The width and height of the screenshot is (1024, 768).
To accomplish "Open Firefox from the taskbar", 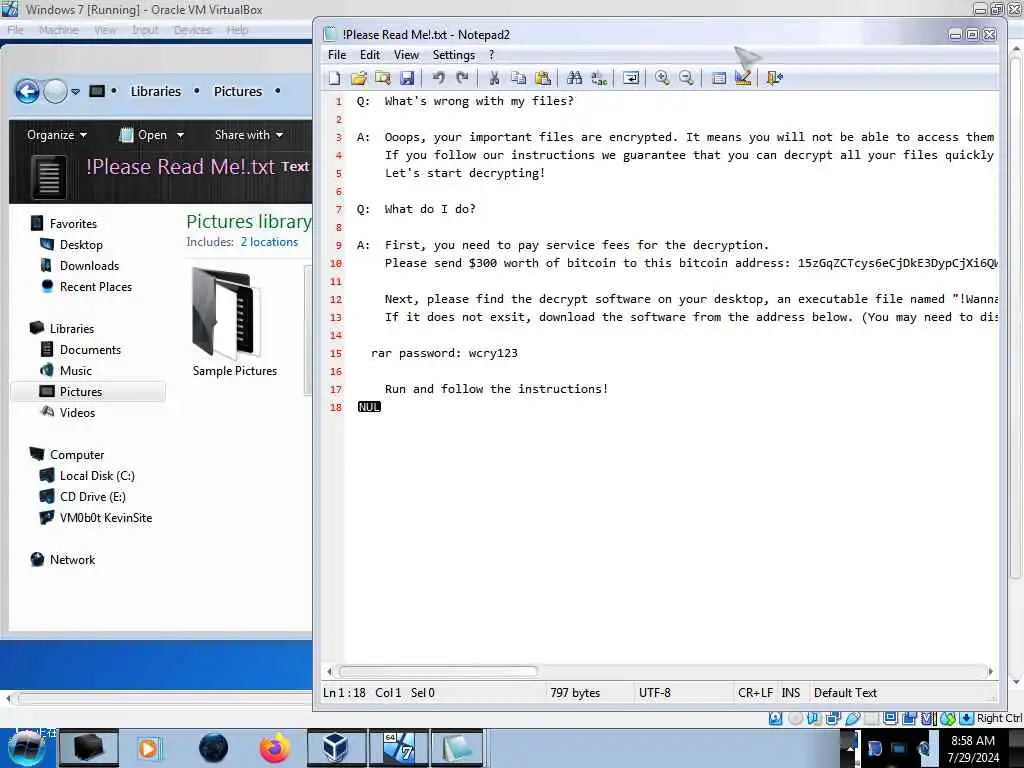I will (274, 748).
